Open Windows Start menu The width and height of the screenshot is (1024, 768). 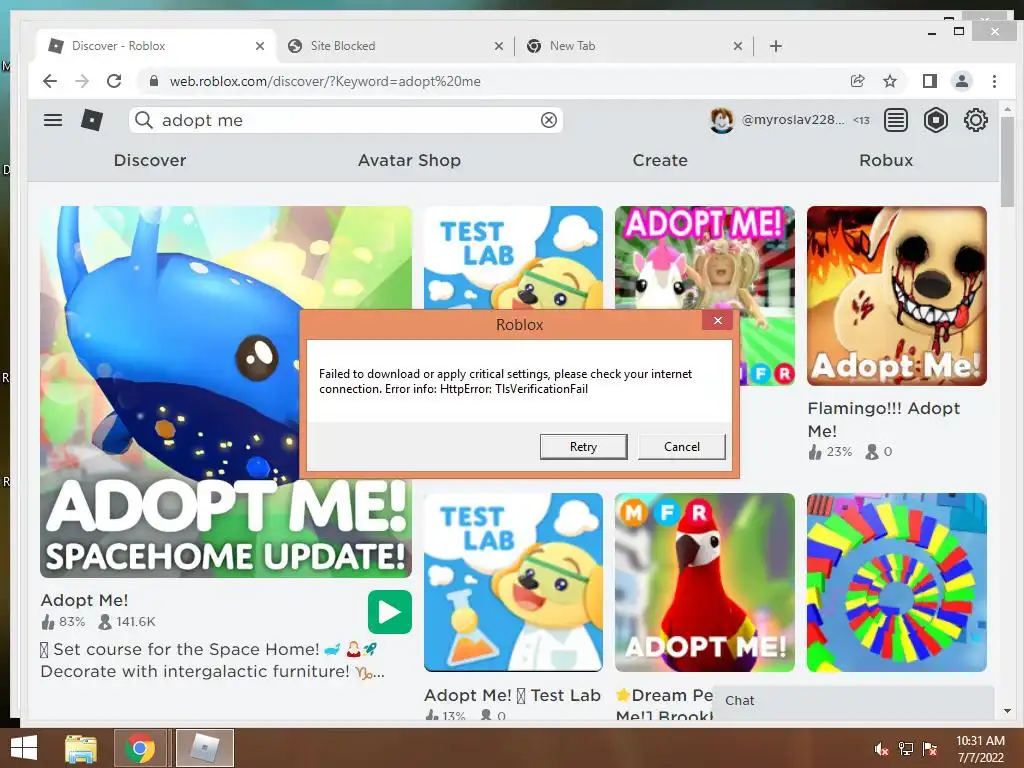24,748
